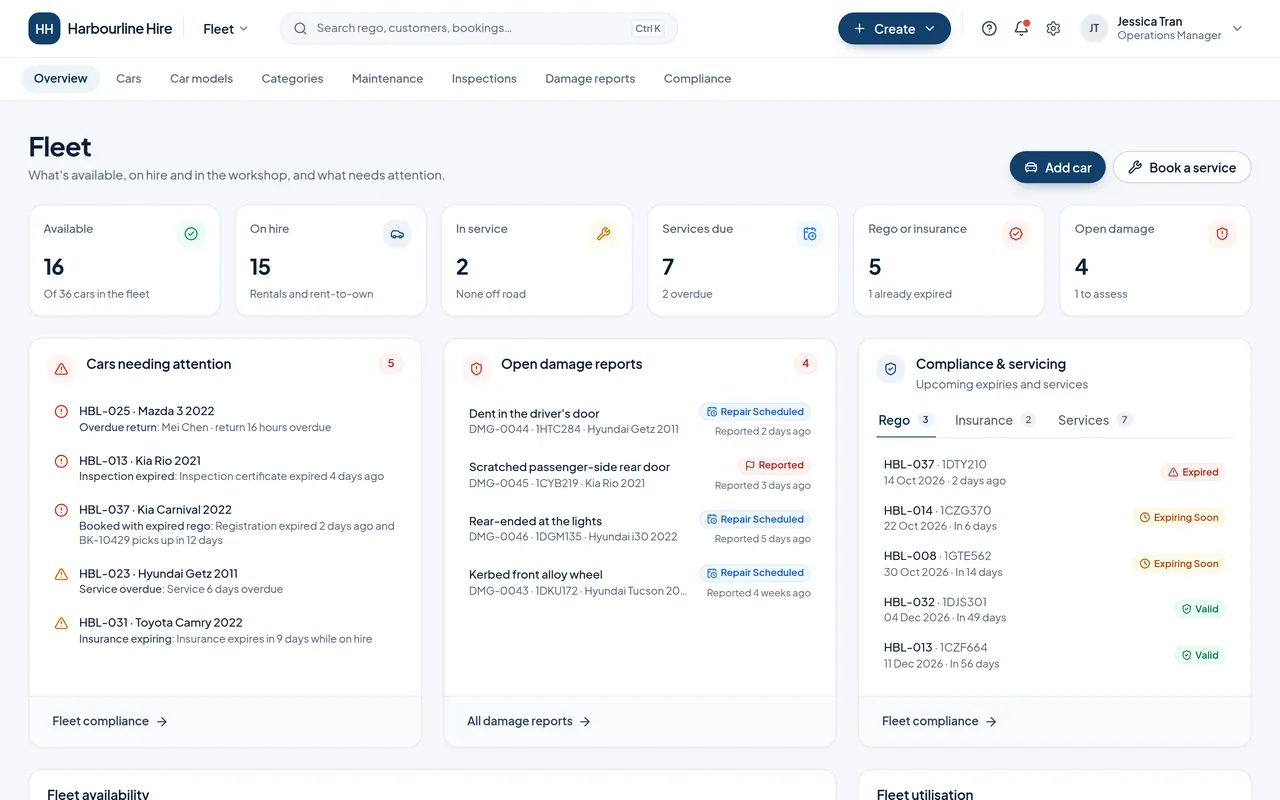Click the Rego or insurance card icon
The image size is (1280, 800).
click(1016, 234)
